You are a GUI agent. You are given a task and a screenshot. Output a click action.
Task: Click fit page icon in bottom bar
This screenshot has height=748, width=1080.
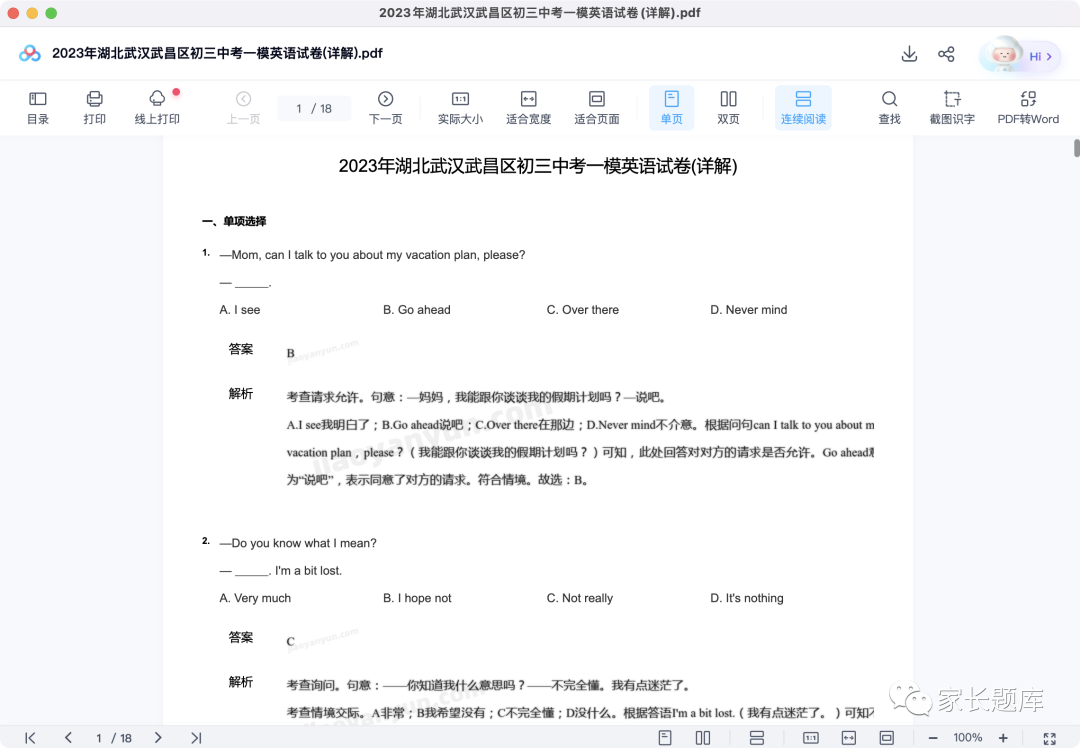886,738
